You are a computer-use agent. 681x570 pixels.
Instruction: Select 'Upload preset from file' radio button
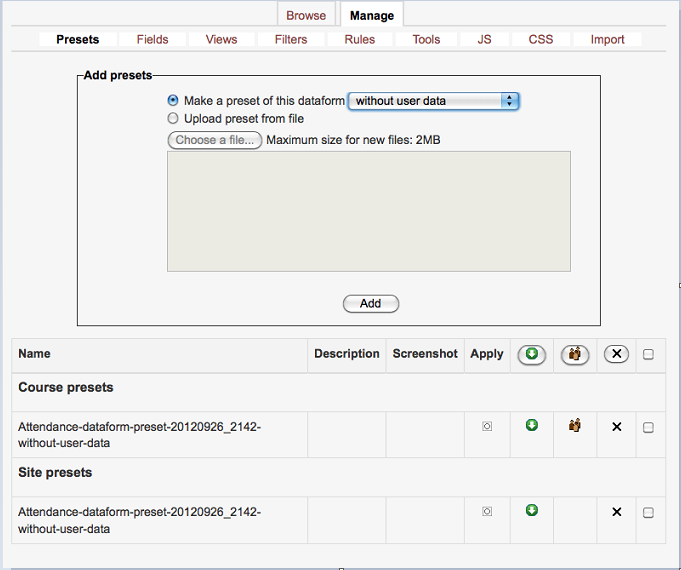[x=173, y=119]
